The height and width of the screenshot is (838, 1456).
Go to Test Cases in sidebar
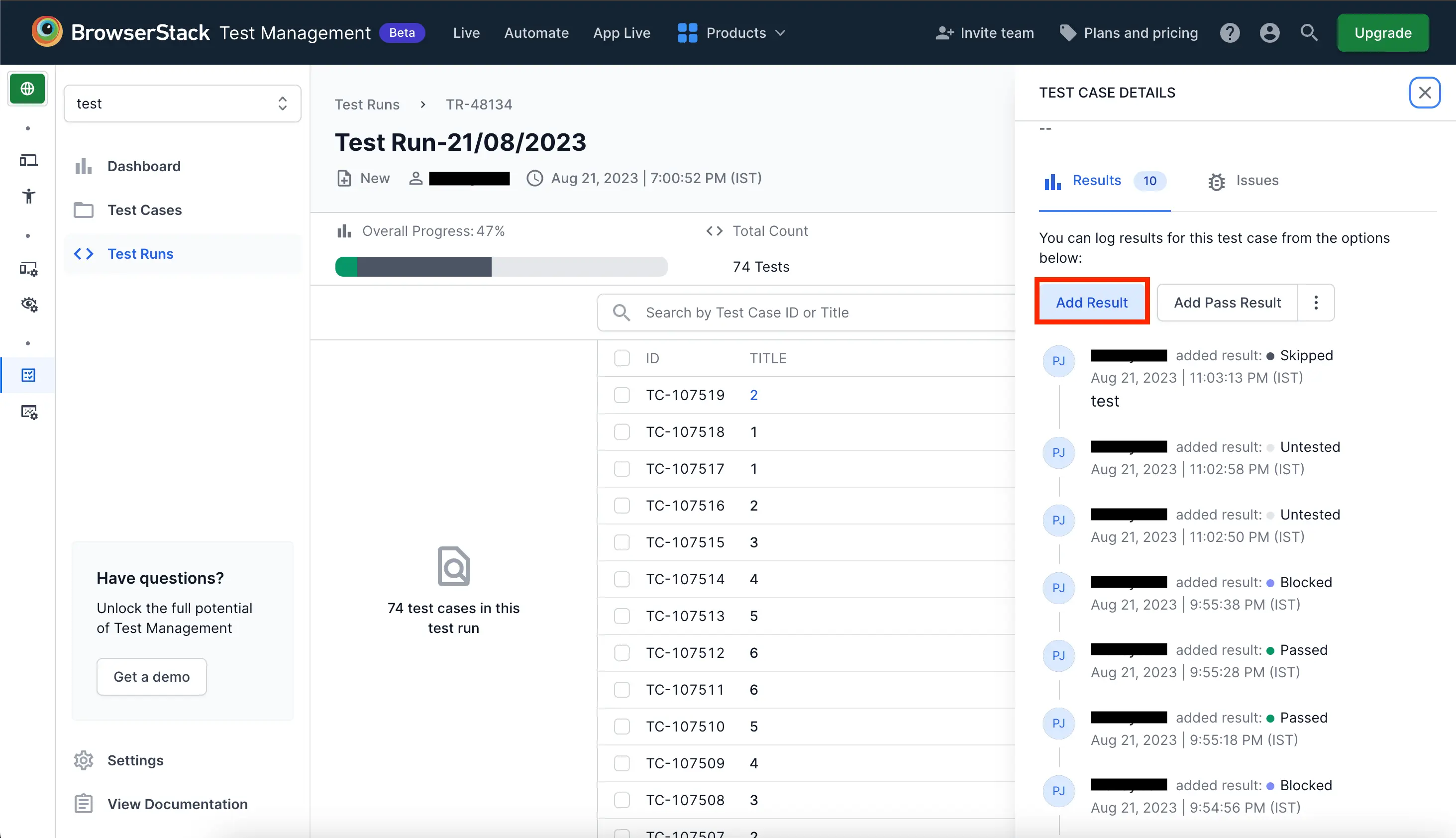(x=144, y=210)
